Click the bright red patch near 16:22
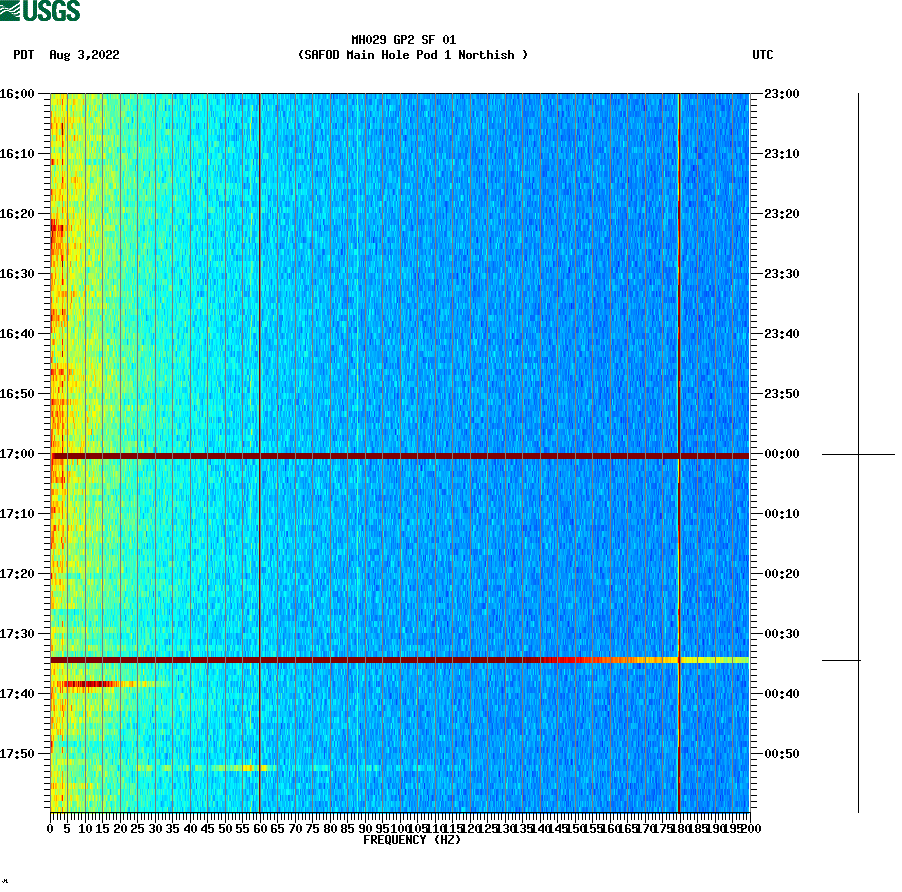 (58, 228)
